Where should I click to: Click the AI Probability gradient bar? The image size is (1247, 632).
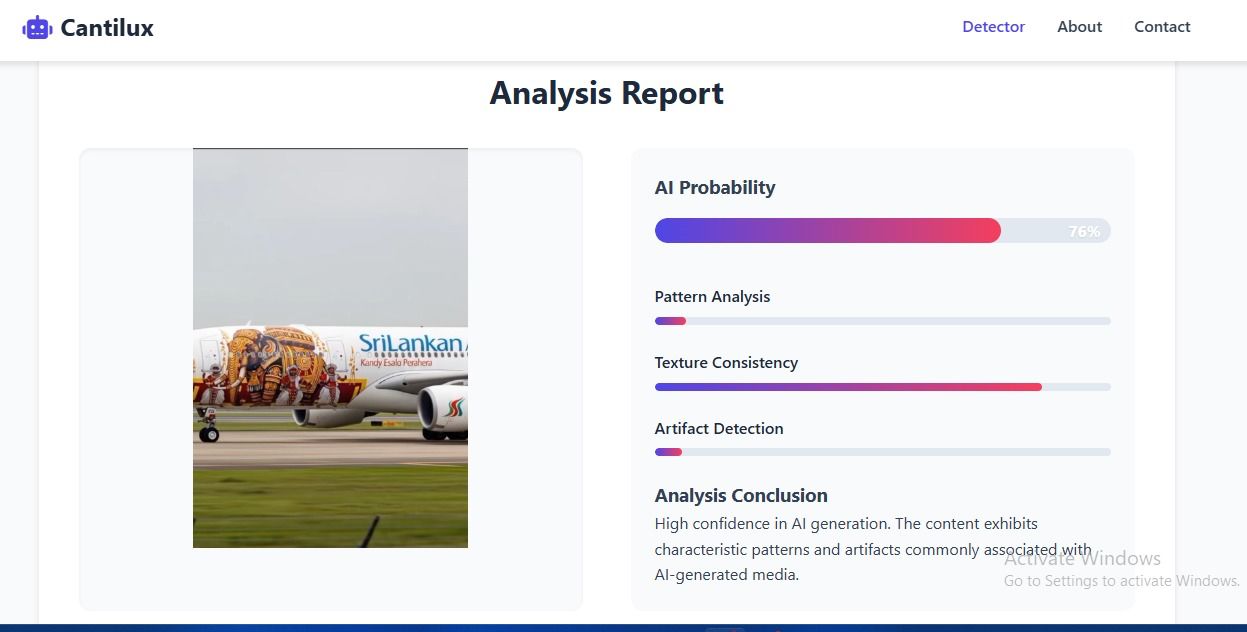pos(882,231)
